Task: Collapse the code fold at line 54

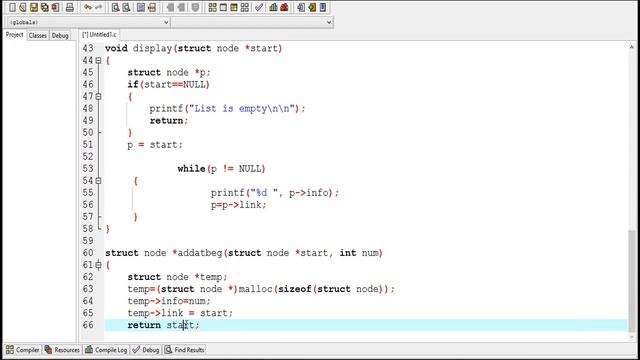Action: point(98,180)
